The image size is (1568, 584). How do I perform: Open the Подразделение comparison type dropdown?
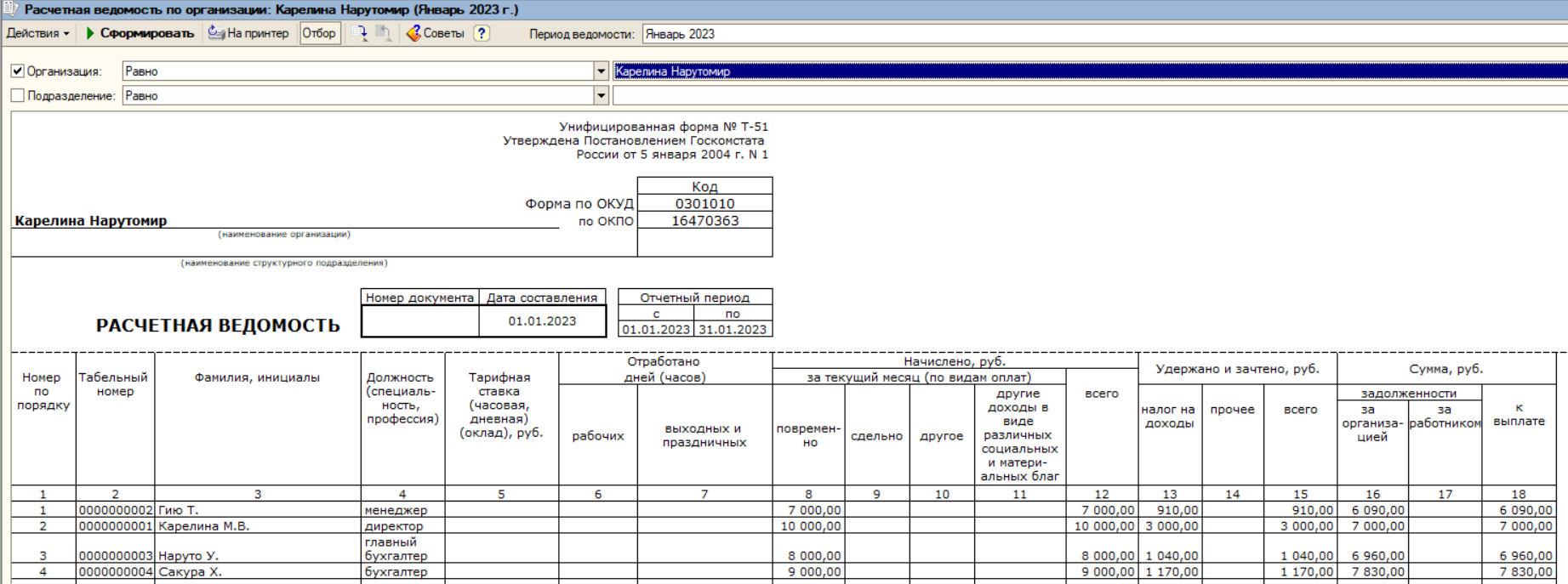(602, 96)
